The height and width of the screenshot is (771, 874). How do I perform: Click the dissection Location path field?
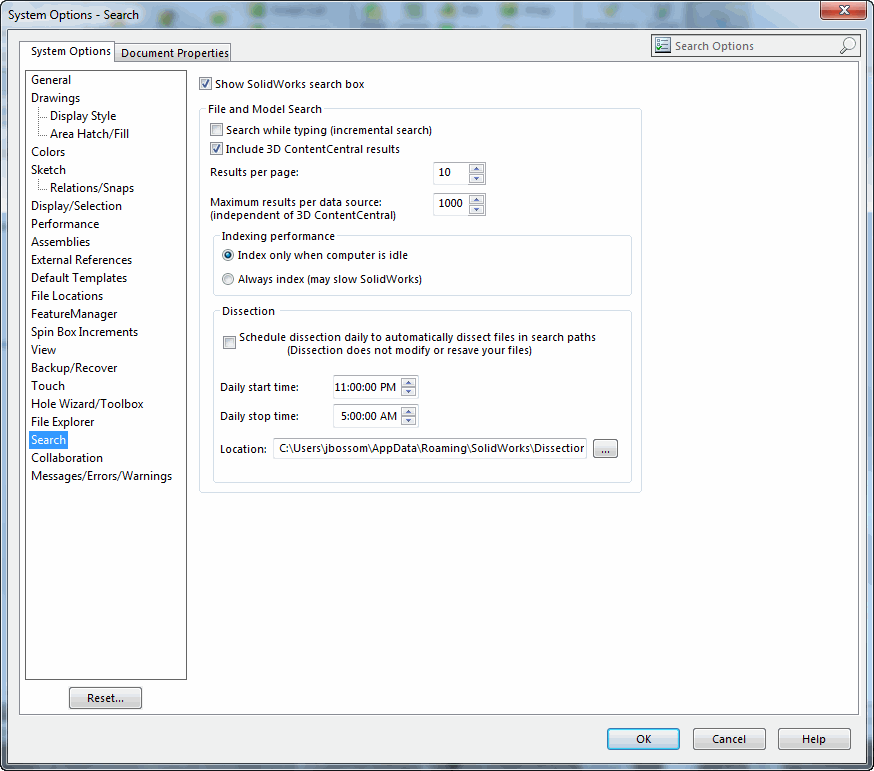point(430,448)
